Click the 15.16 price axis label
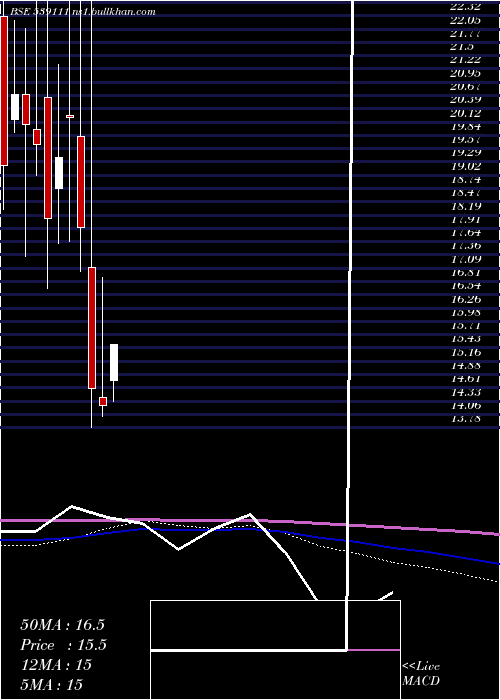Screen dimensions: 500x700 coord(466,352)
